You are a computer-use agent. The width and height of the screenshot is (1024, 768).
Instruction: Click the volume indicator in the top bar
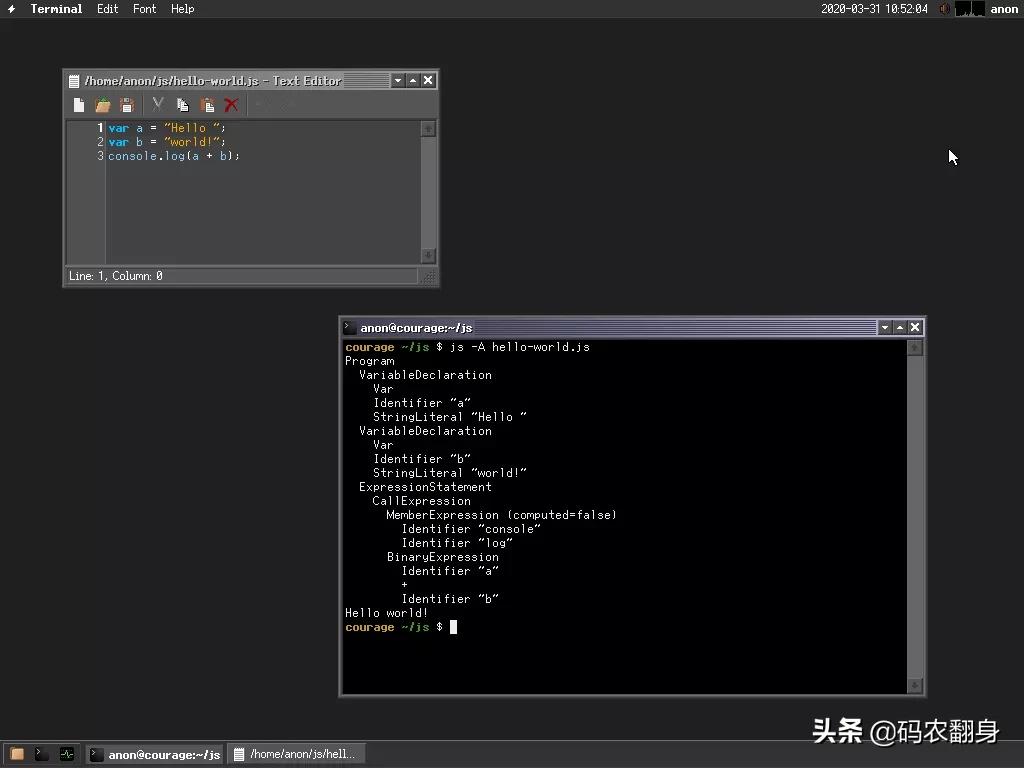point(945,9)
